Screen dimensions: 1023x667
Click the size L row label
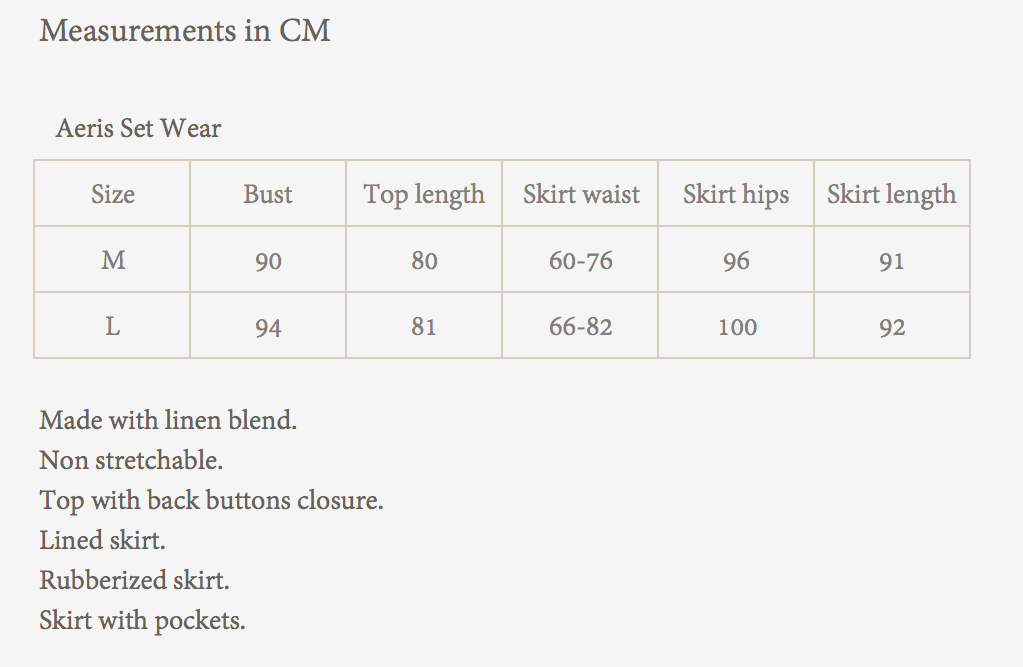tap(113, 326)
